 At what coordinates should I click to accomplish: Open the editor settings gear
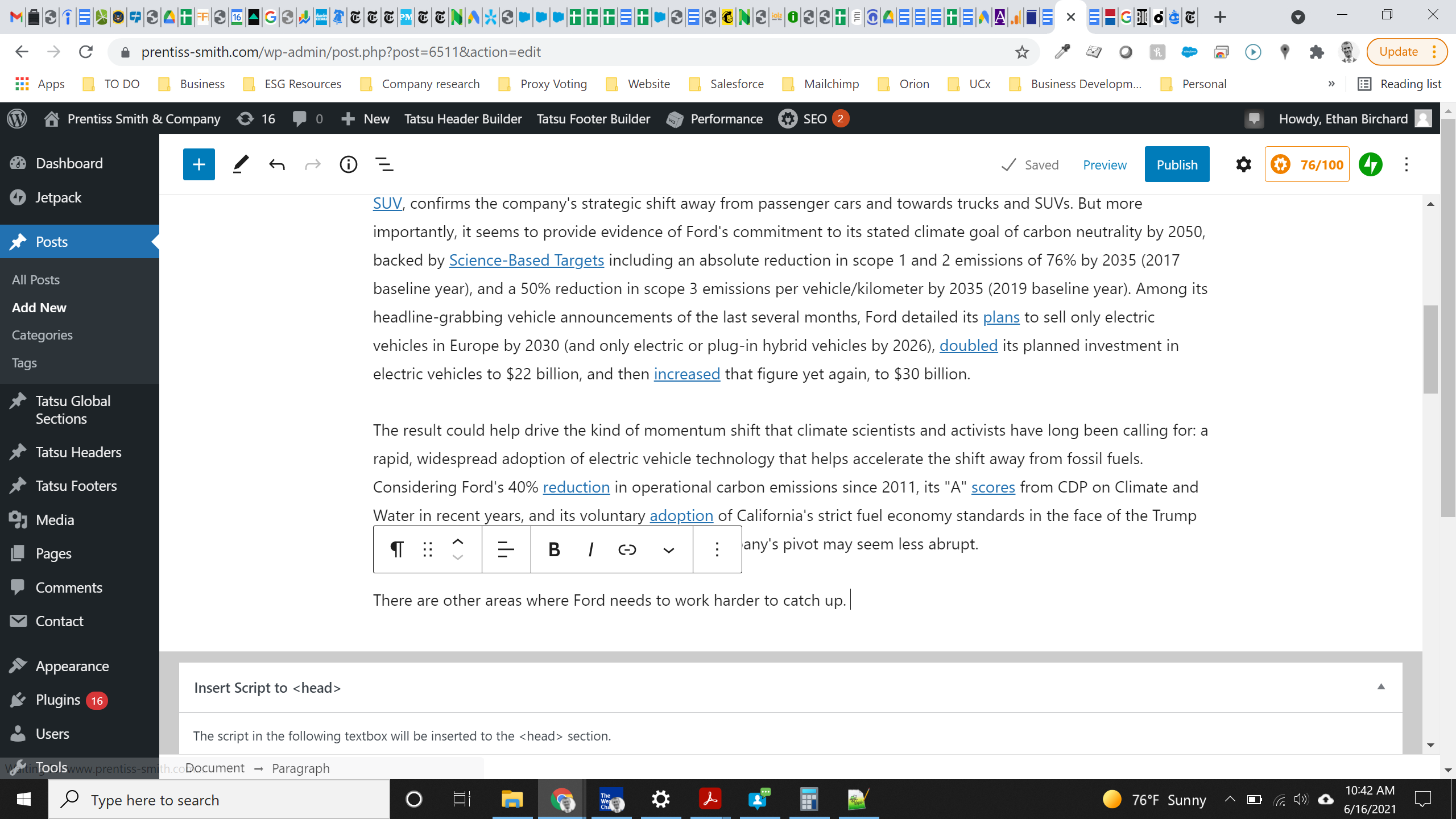tap(1243, 165)
